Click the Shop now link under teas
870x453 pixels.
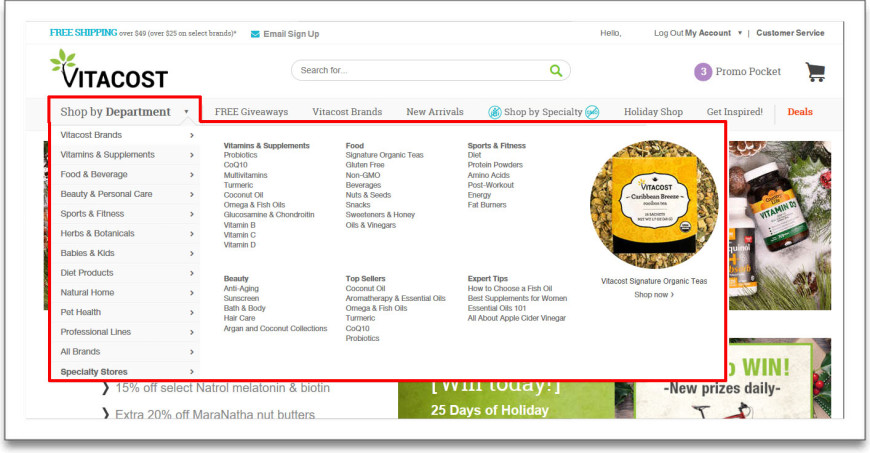tap(654, 295)
